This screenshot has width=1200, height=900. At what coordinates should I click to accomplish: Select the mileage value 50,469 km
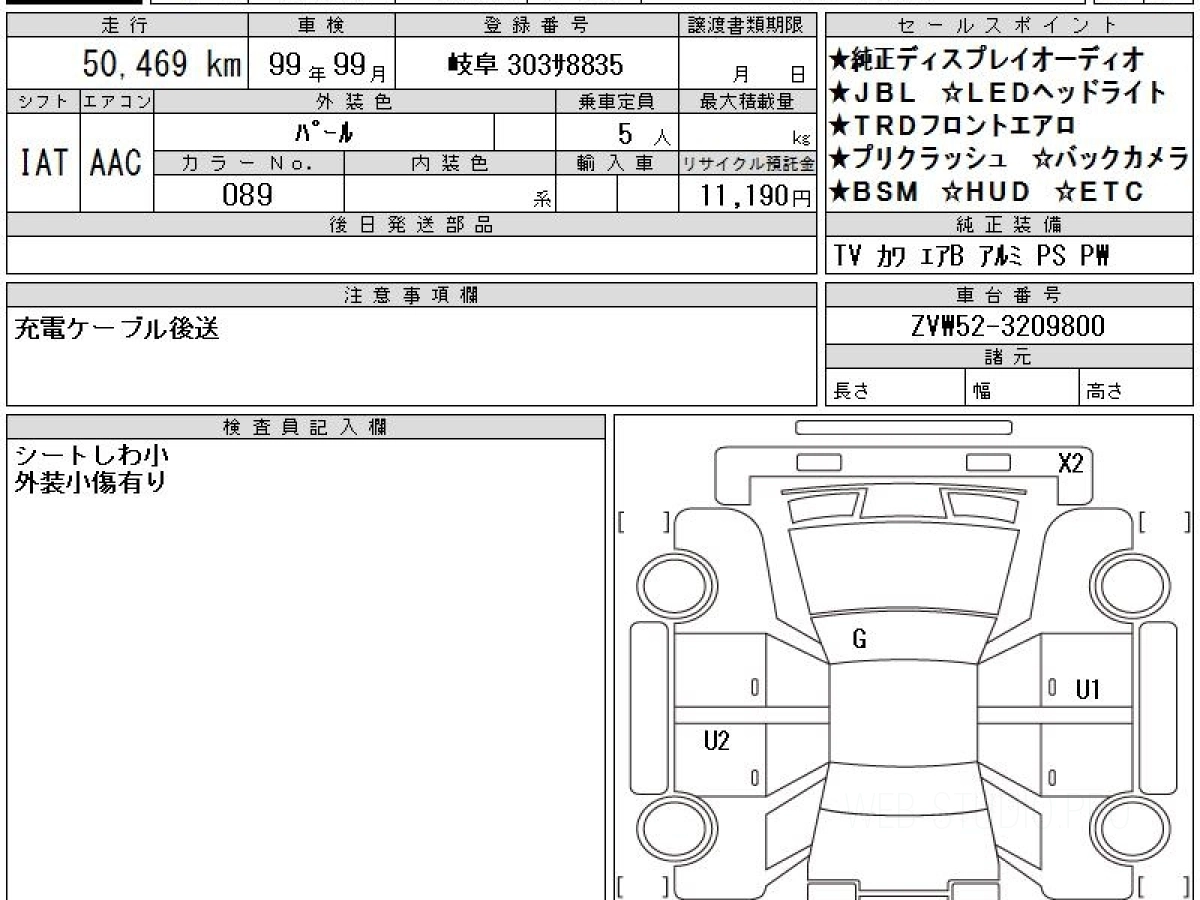click(160, 65)
